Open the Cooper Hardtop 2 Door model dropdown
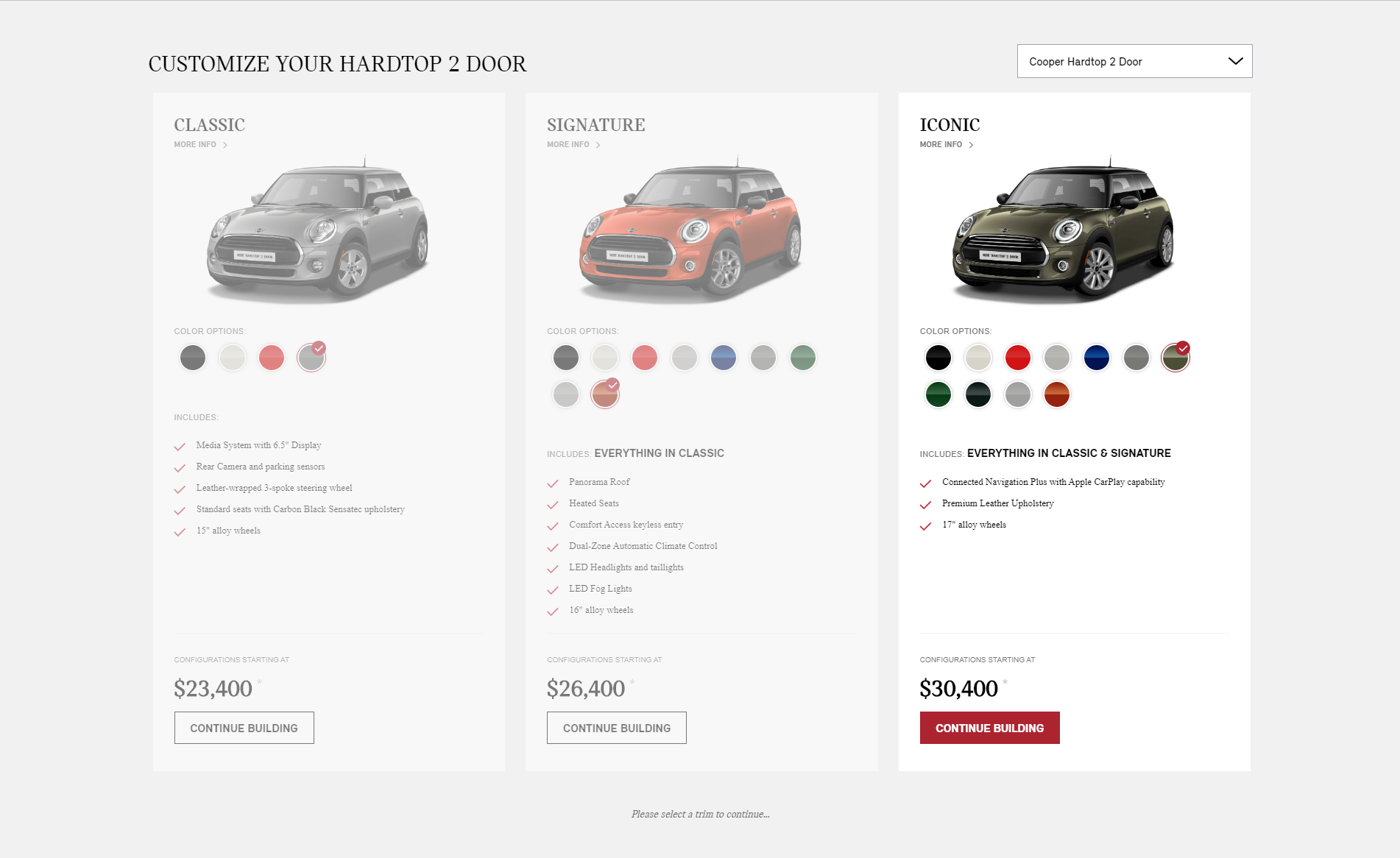Viewport: 1400px width, 858px height. coord(1134,61)
